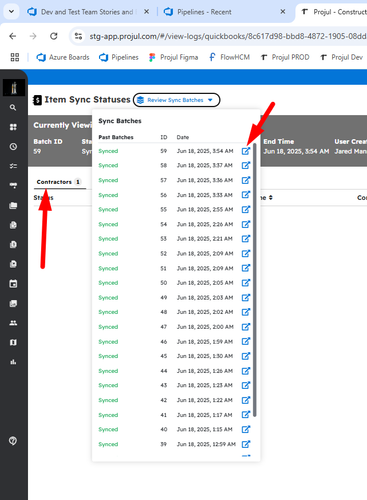Viewport: 367px width, 500px height.
Task: Open the Projul Figma bookmark
Action: 173,57
